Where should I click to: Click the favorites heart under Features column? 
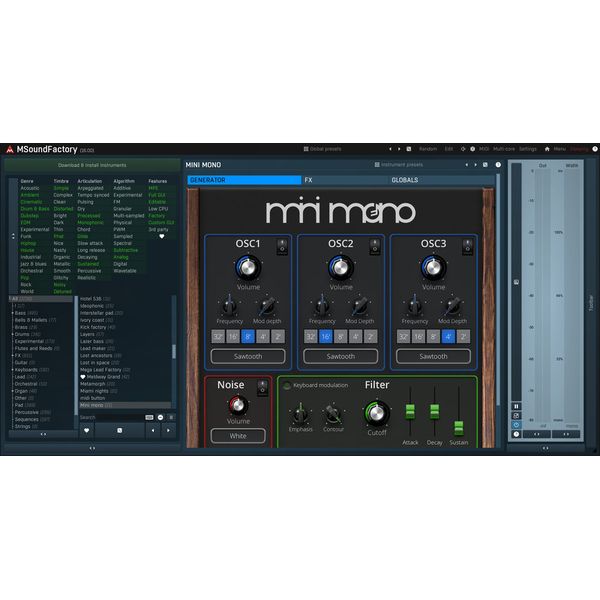[162, 236]
